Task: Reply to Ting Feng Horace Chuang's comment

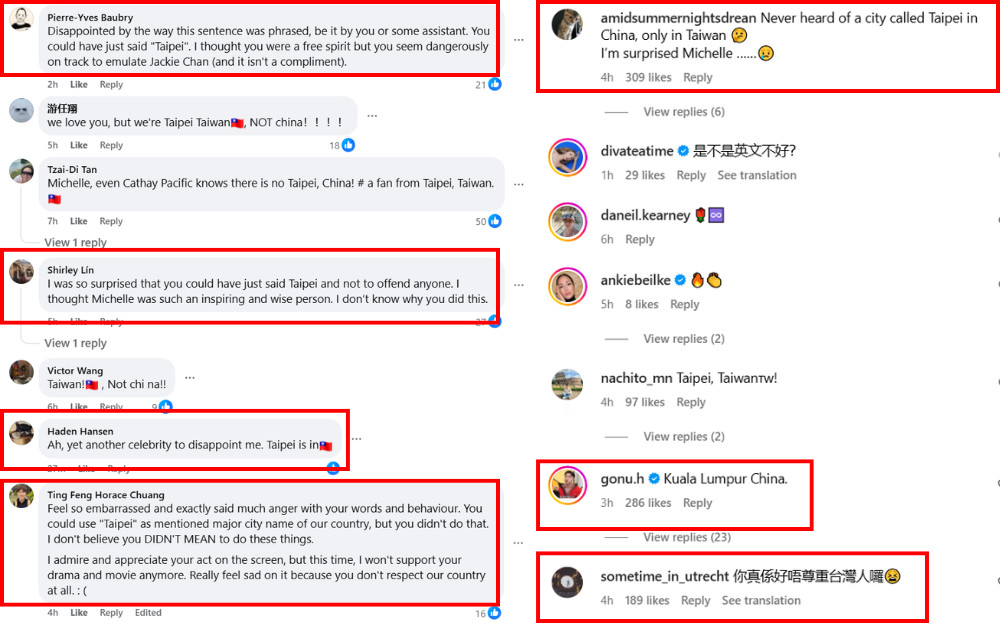Action: tap(111, 613)
